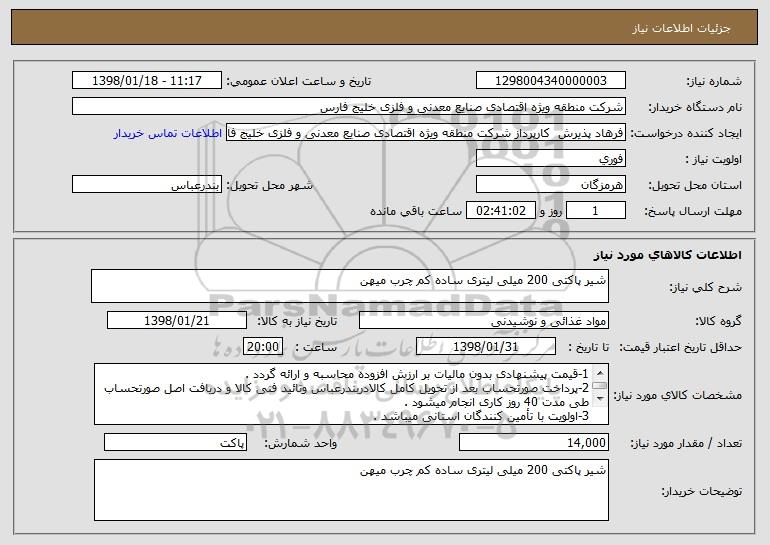
Task: Click the label تاریخ نیاز به کالا
Action: coord(297,322)
